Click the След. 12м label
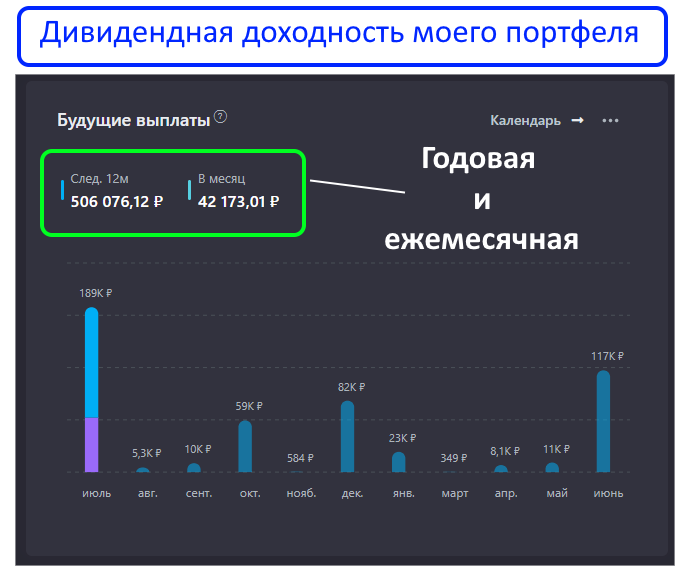This screenshot has height=579, width=691. pos(100,179)
